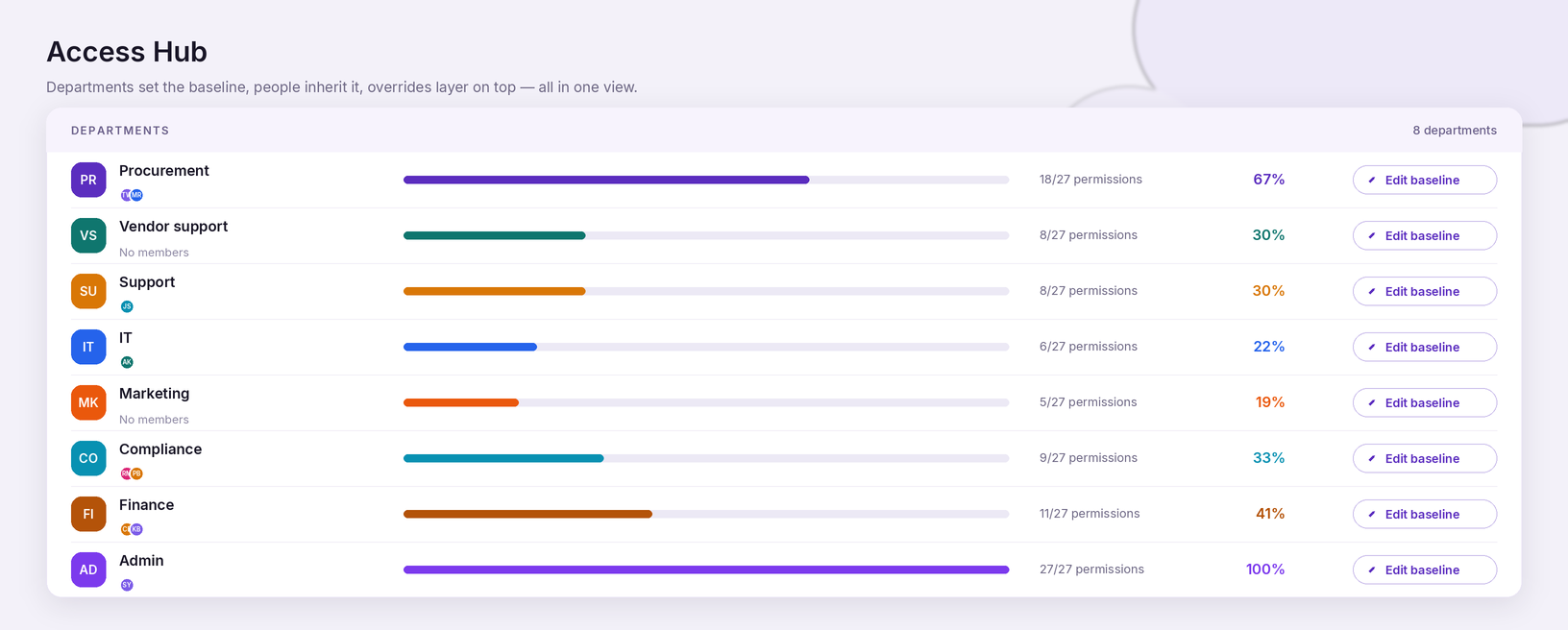Click Marketing permissions progress bar
The height and width of the screenshot is (630, 1568).
[706, 402]
